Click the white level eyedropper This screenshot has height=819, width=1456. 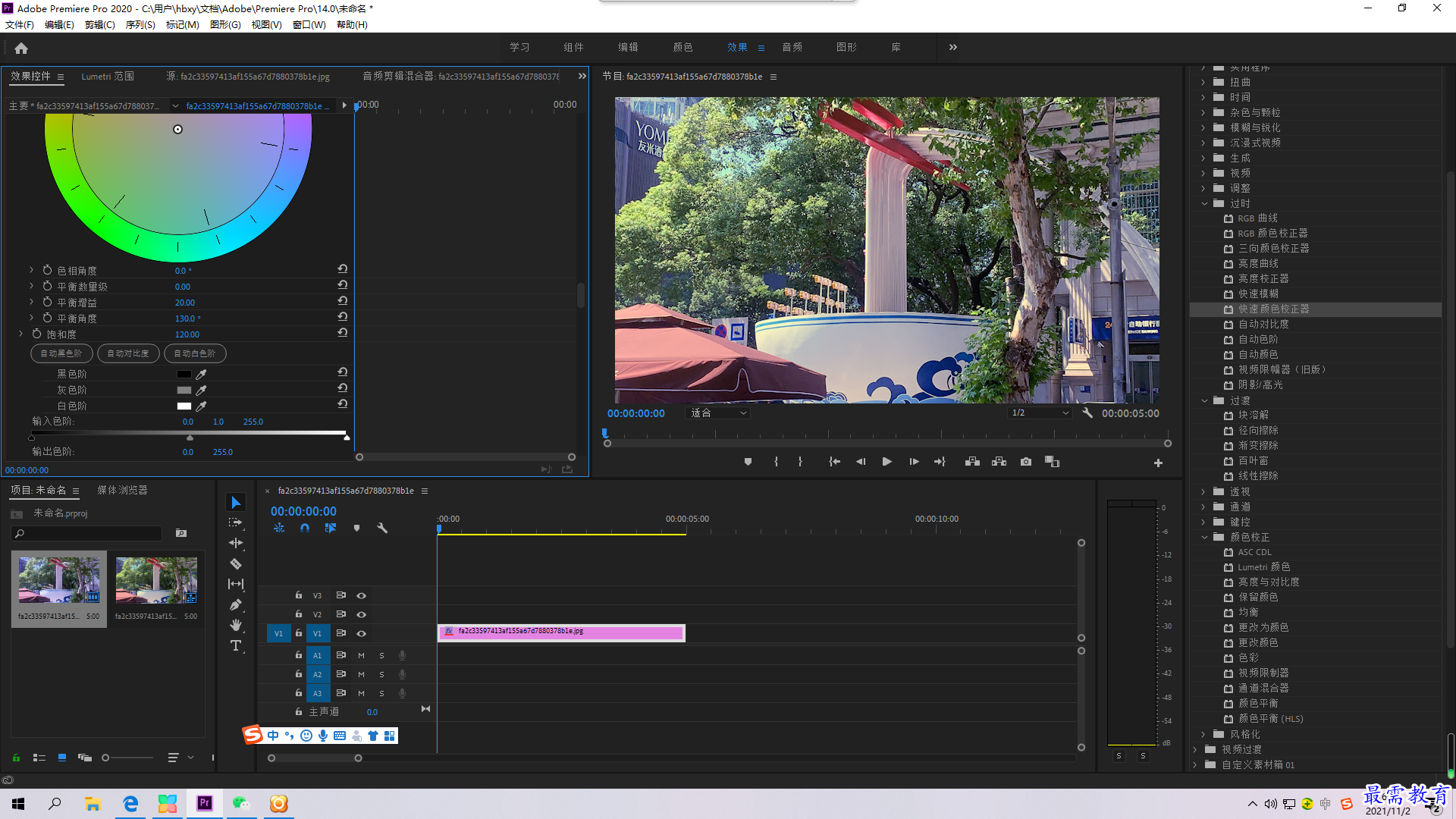click(x=201, y=406)
